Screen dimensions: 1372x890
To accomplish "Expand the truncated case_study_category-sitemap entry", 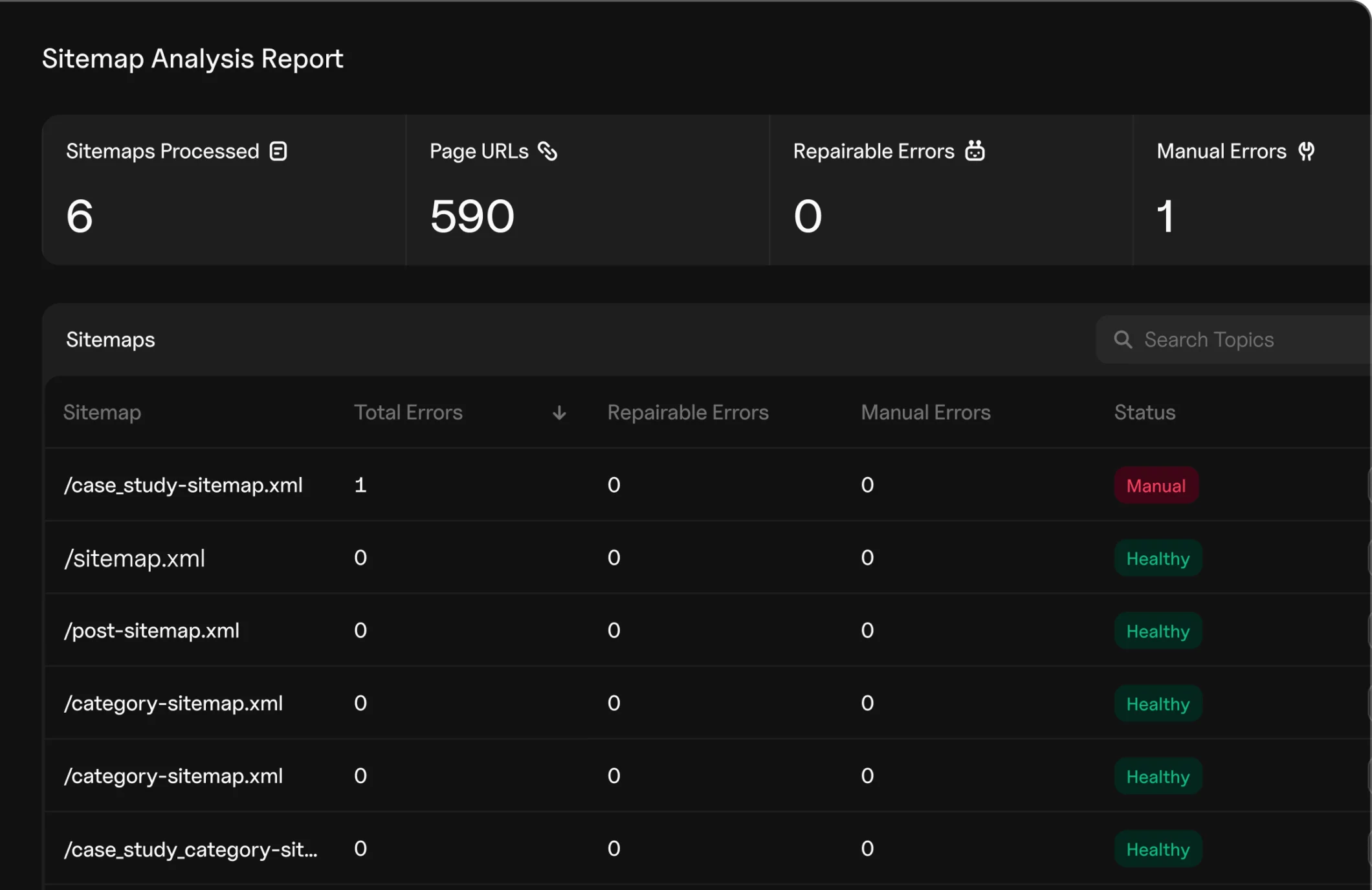I will 191,849.
